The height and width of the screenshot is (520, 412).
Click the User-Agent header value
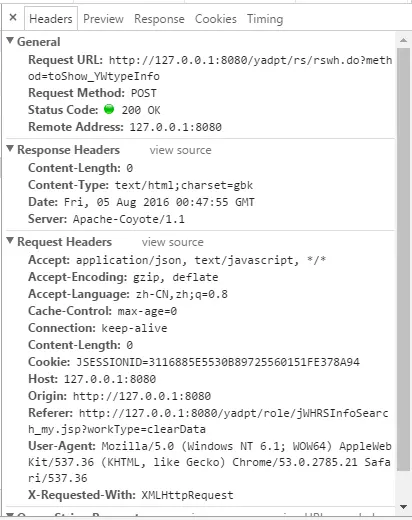(210, 462)
